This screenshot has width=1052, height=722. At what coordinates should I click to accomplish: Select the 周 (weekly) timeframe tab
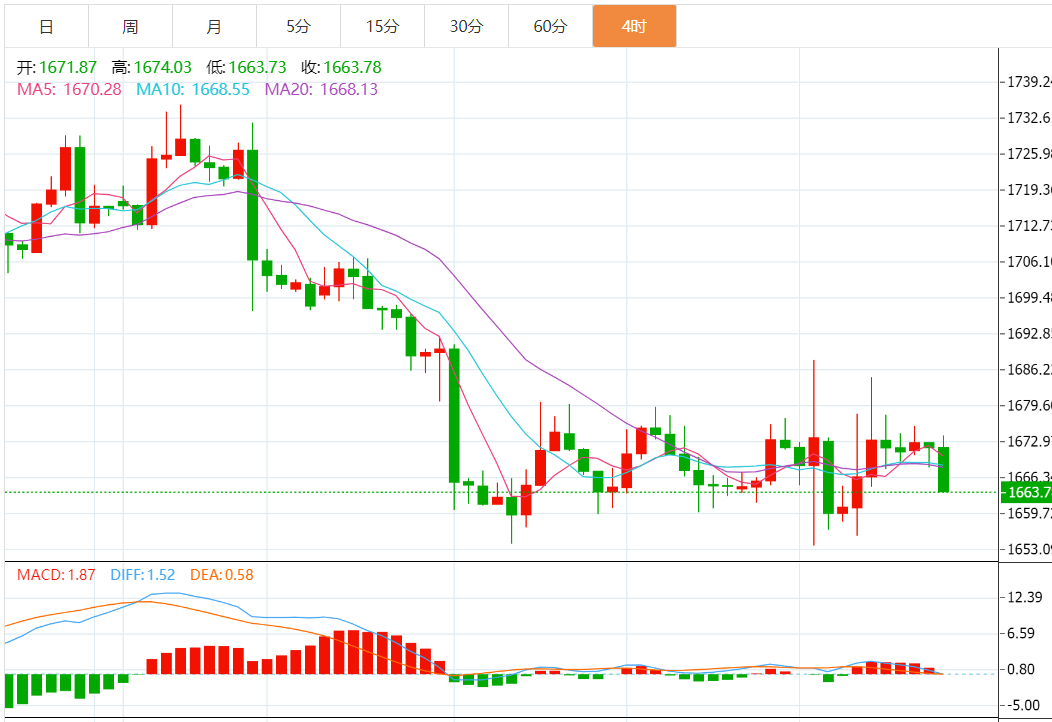(x=130, y=26)
